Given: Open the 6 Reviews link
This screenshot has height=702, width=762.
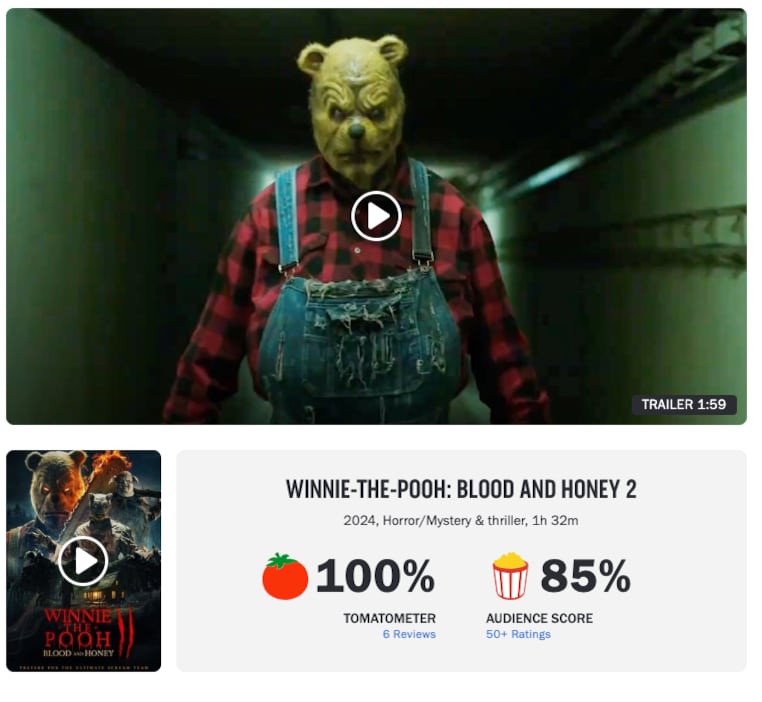Looking at the screenshot, I should (x=409, y=634).
